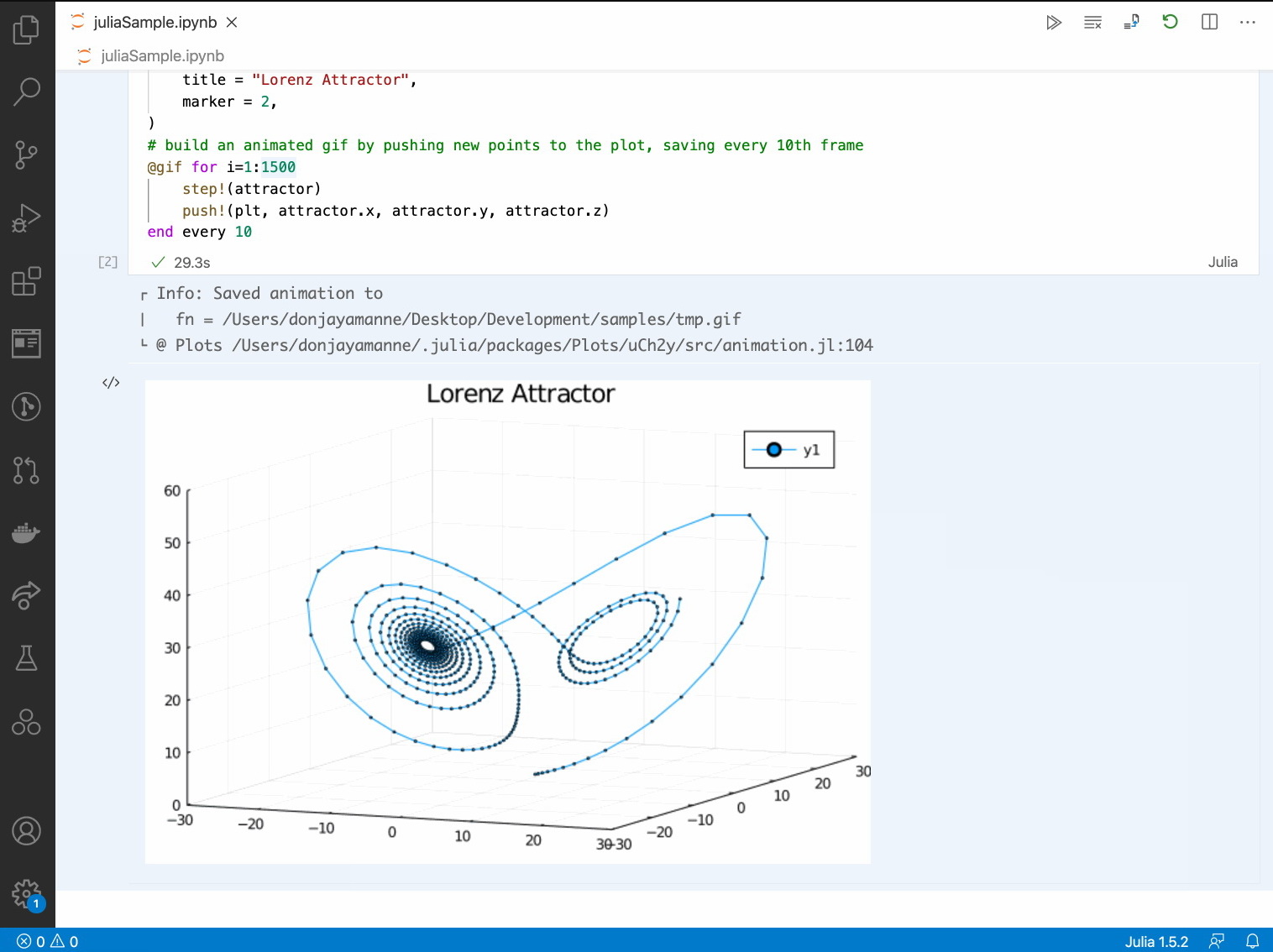
Task: Change the cell language from Julia
Action: coord(1223,262)
